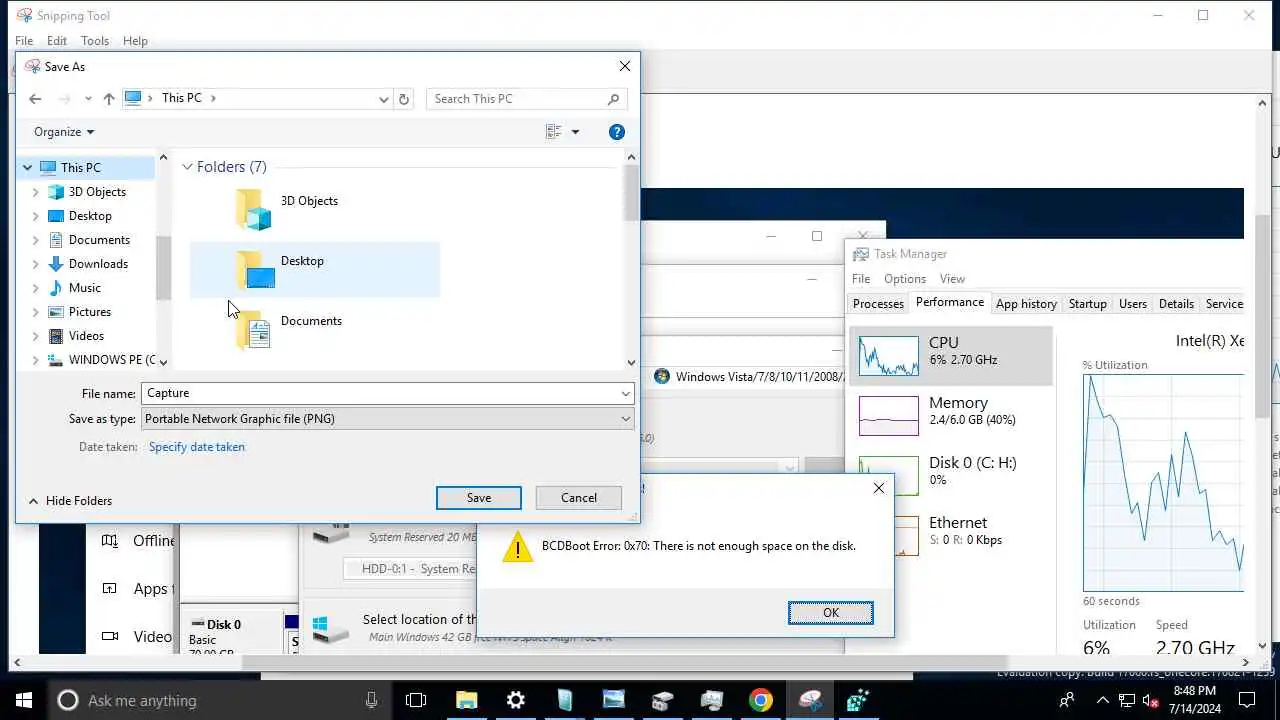Go up one folder level
The image size is (1280, 720).
coord(109,99)
